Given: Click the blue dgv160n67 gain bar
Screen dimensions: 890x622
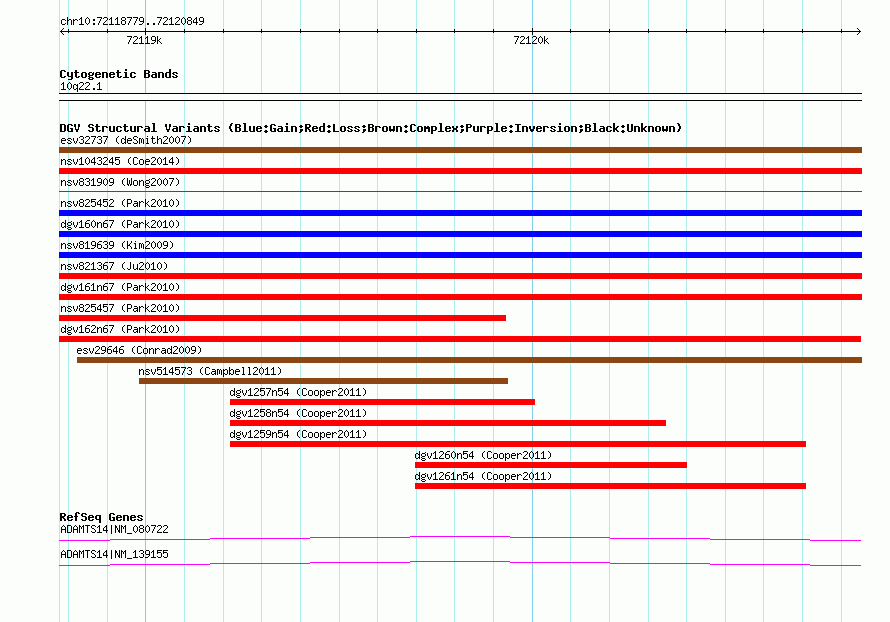Looking at the screenshot, I should pos(460,234).
